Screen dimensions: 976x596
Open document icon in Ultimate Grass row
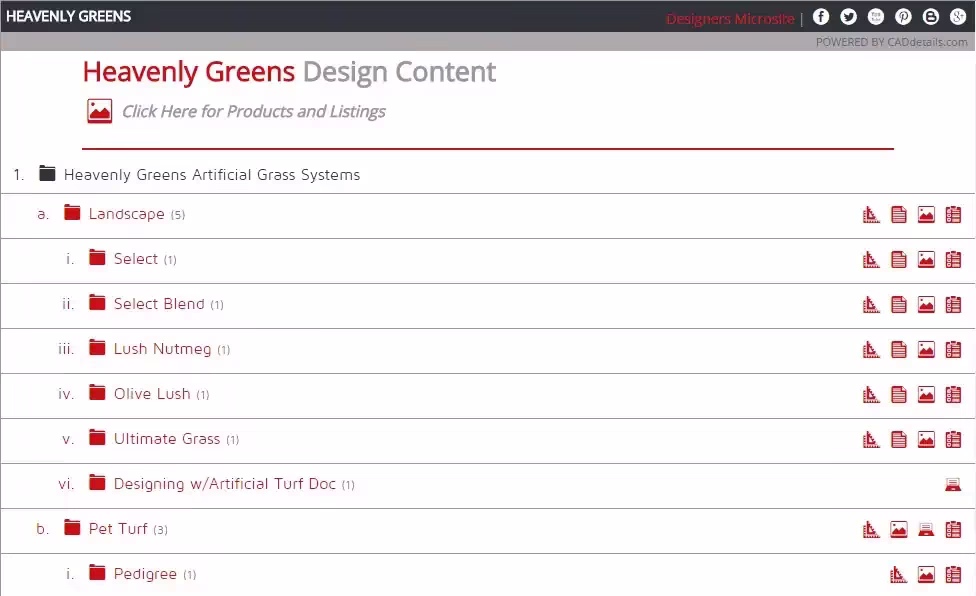(x=898, y=439)
